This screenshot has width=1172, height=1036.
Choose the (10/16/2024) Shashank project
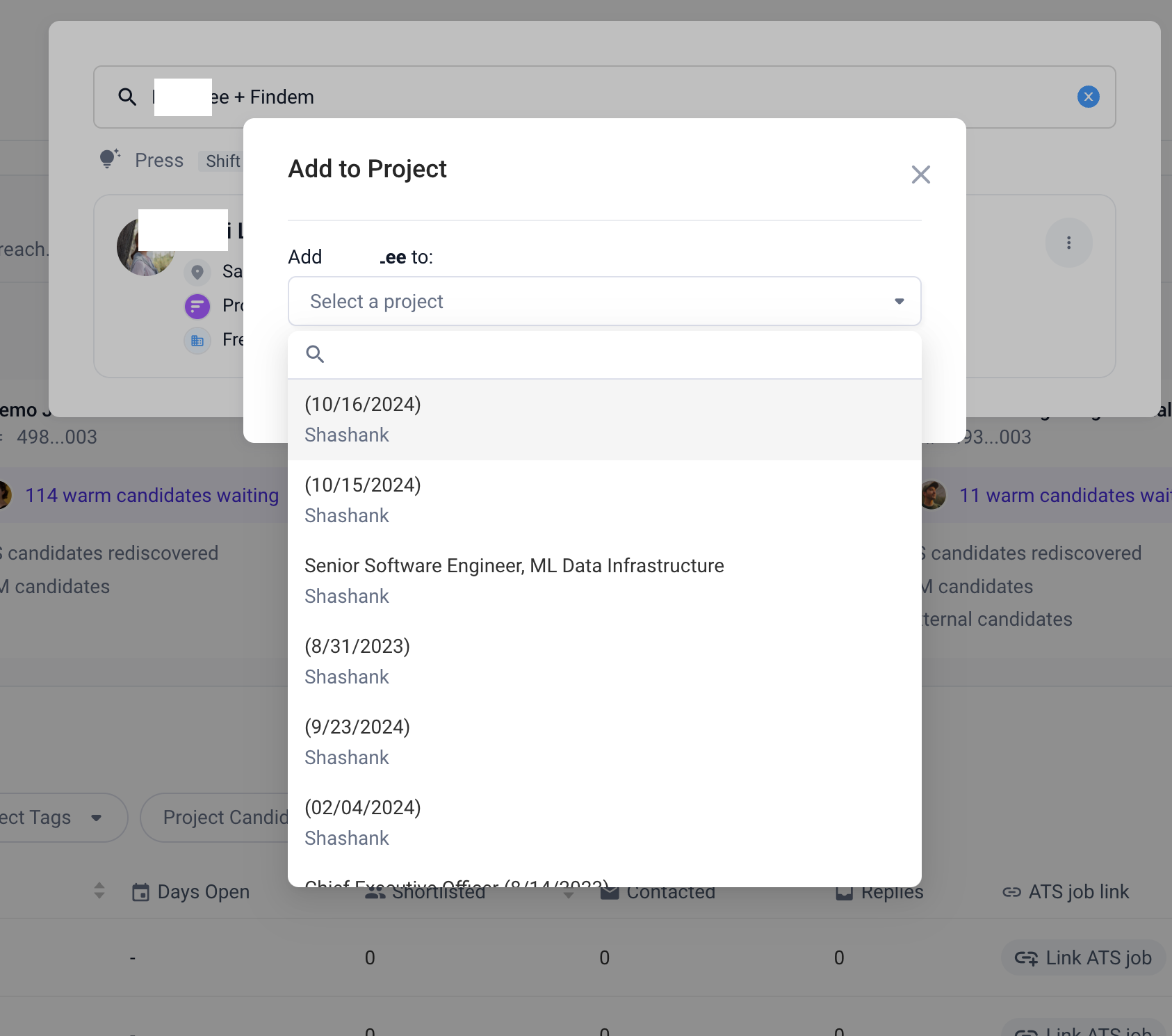(605, 419)
